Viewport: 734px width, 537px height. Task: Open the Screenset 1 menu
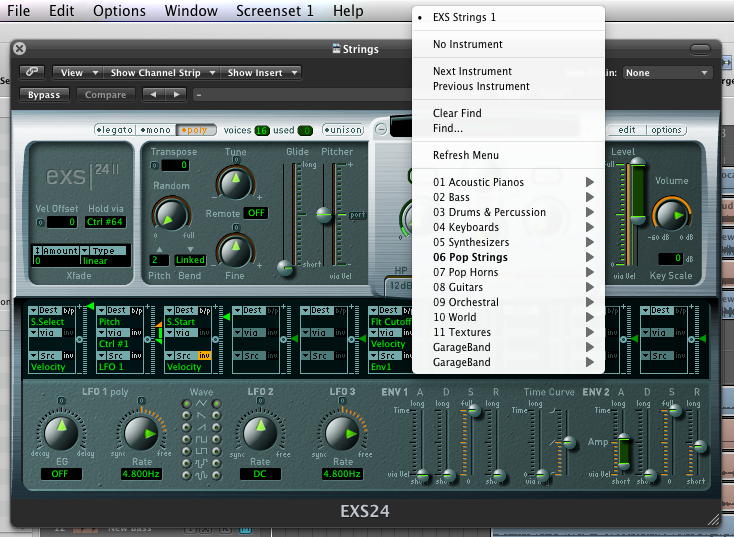pos(274,10)
